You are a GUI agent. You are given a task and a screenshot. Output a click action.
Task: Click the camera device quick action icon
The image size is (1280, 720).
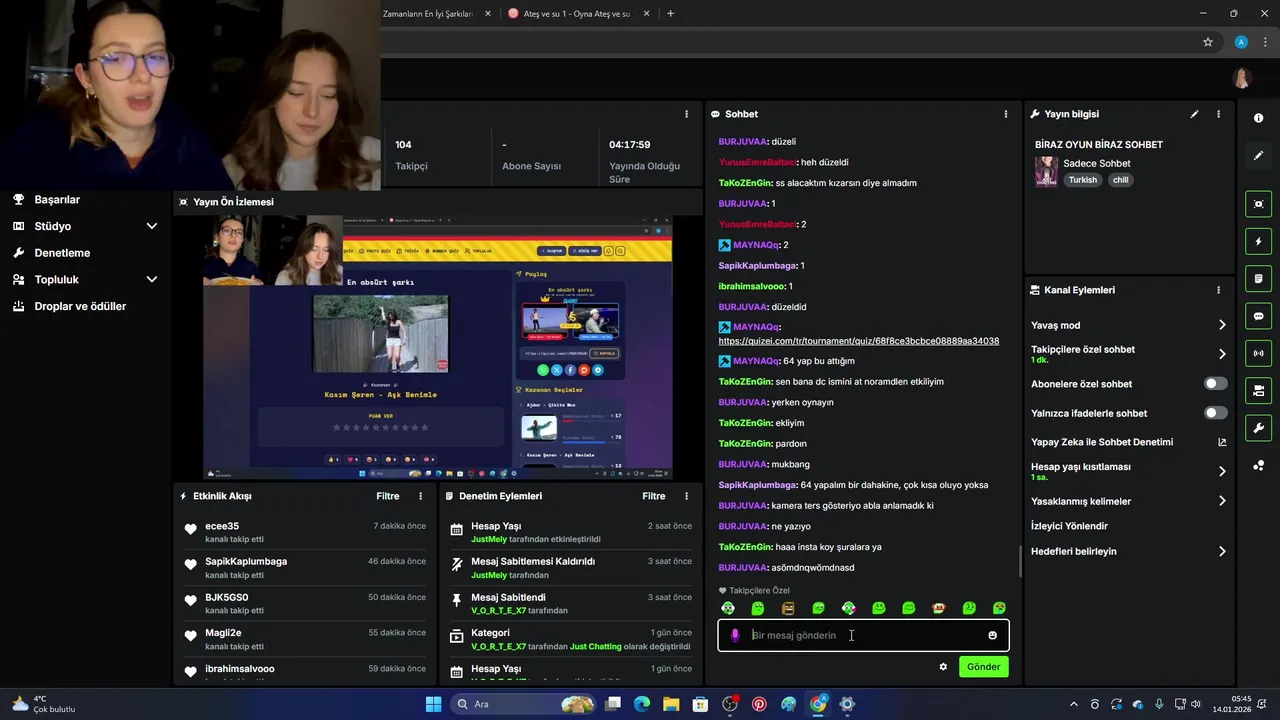pyautogui.click(x=1258, y=390)
